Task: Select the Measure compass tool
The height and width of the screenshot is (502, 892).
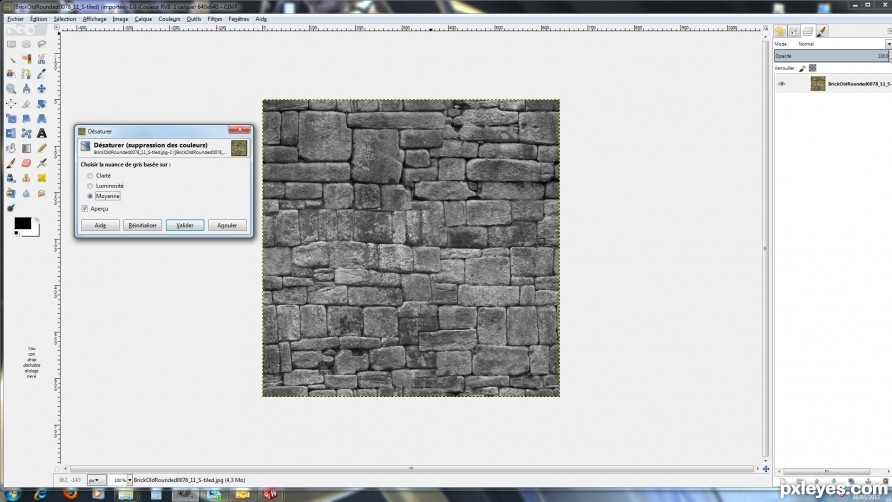Action: point(26,89)
